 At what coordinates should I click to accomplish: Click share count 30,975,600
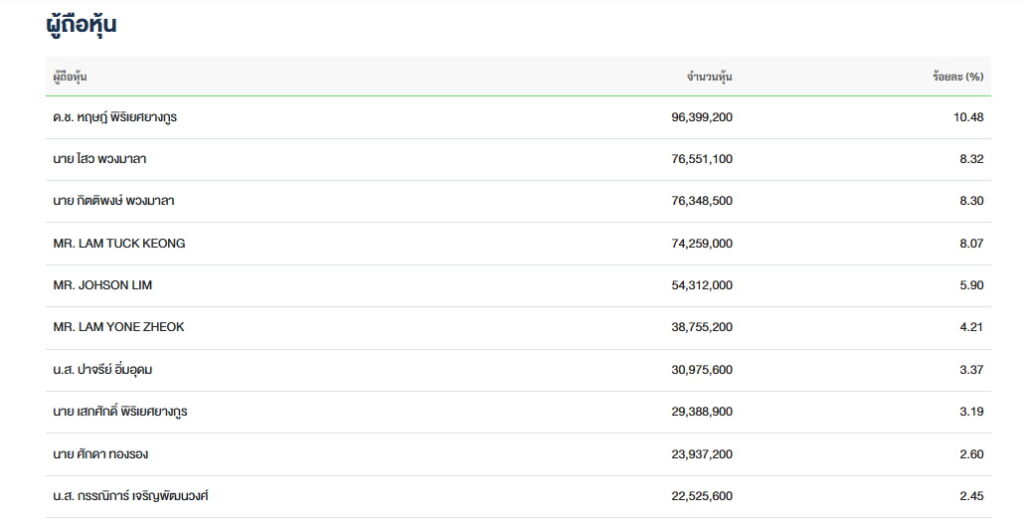(x=702, y=369)
